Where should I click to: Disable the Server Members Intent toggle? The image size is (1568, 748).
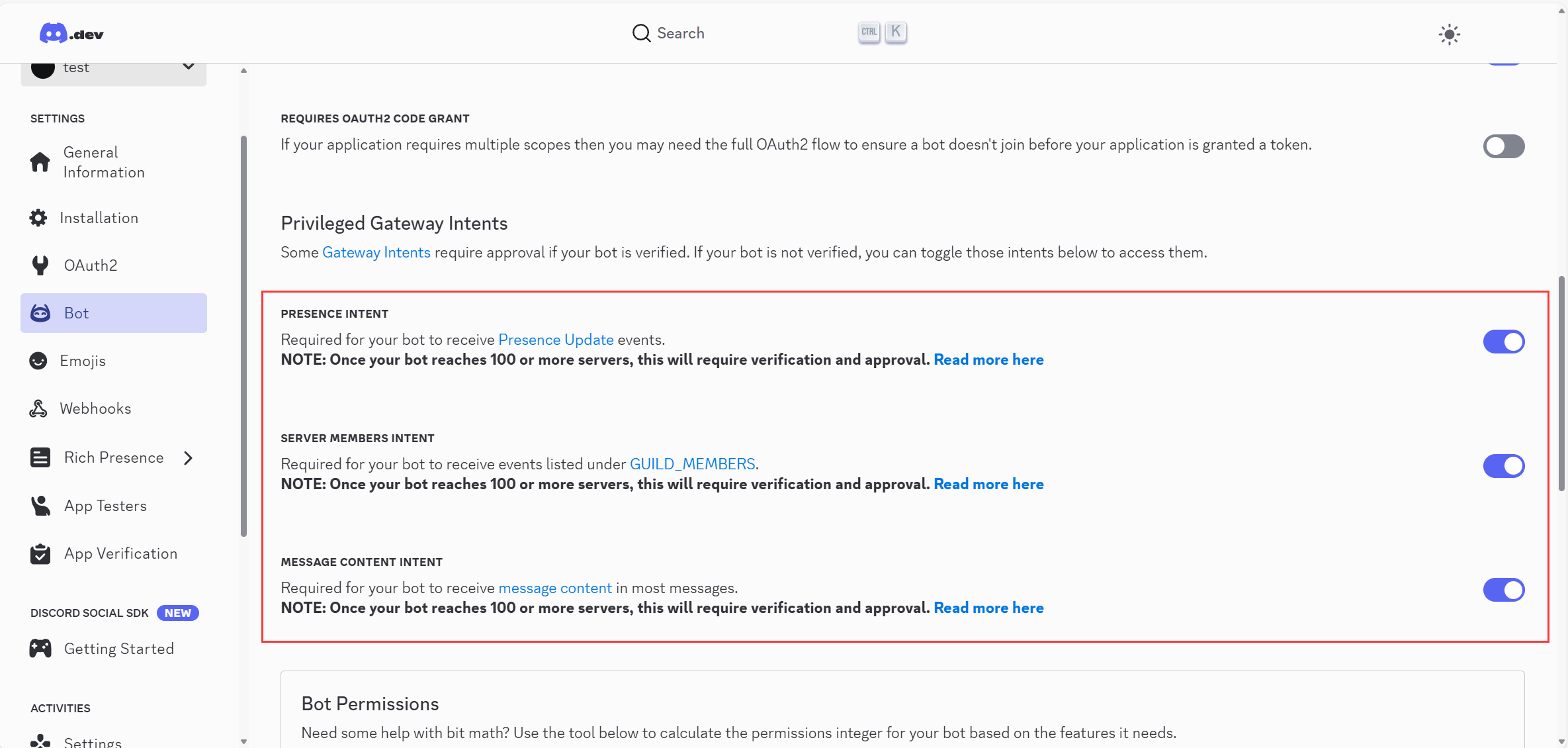(1504, 466)
